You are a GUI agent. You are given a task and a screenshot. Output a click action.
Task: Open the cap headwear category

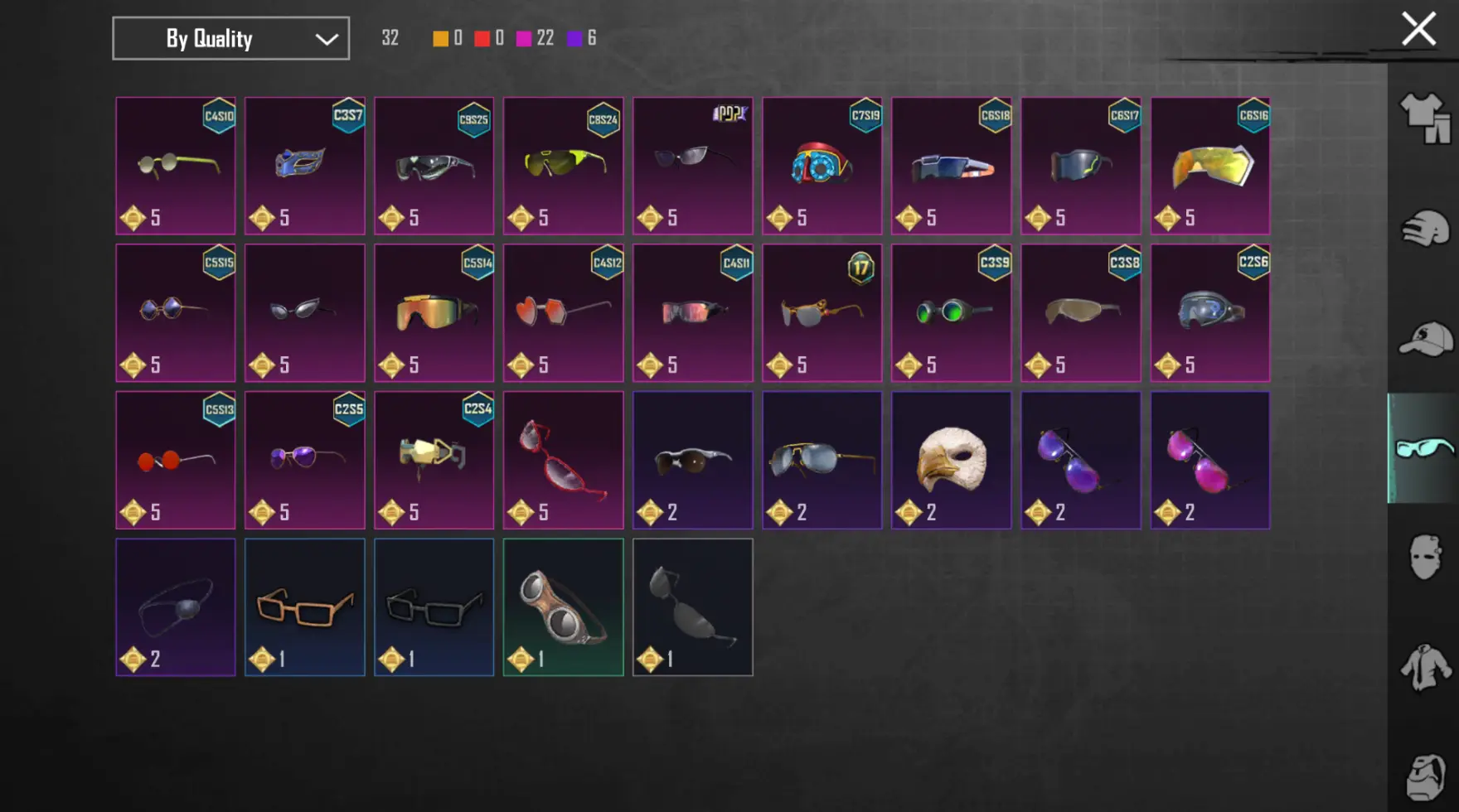(1425, 338)
